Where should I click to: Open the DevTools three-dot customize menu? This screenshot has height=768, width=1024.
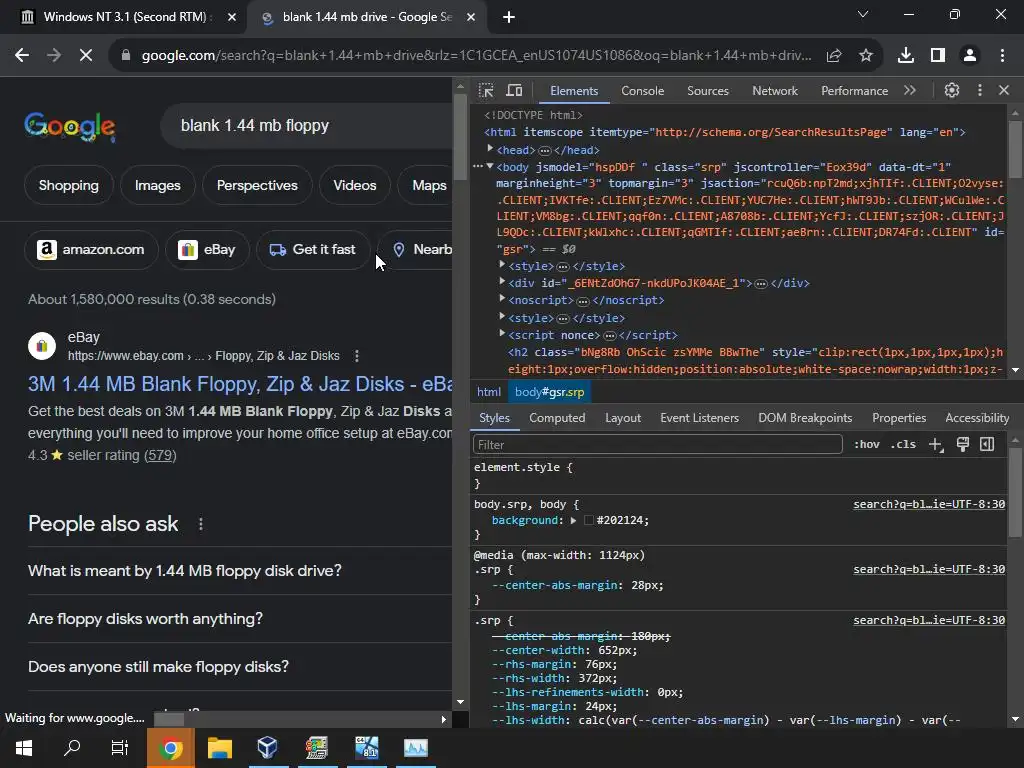[x=980, y=90]
